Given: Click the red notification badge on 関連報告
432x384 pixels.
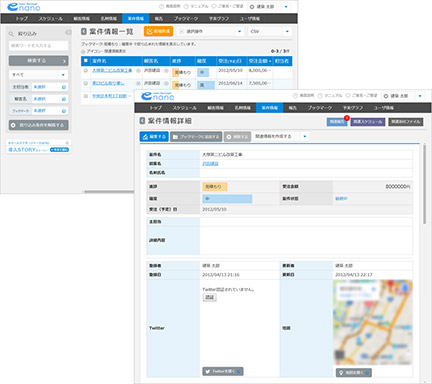Looking at the screenshot, I should click(x=347, y=118).
